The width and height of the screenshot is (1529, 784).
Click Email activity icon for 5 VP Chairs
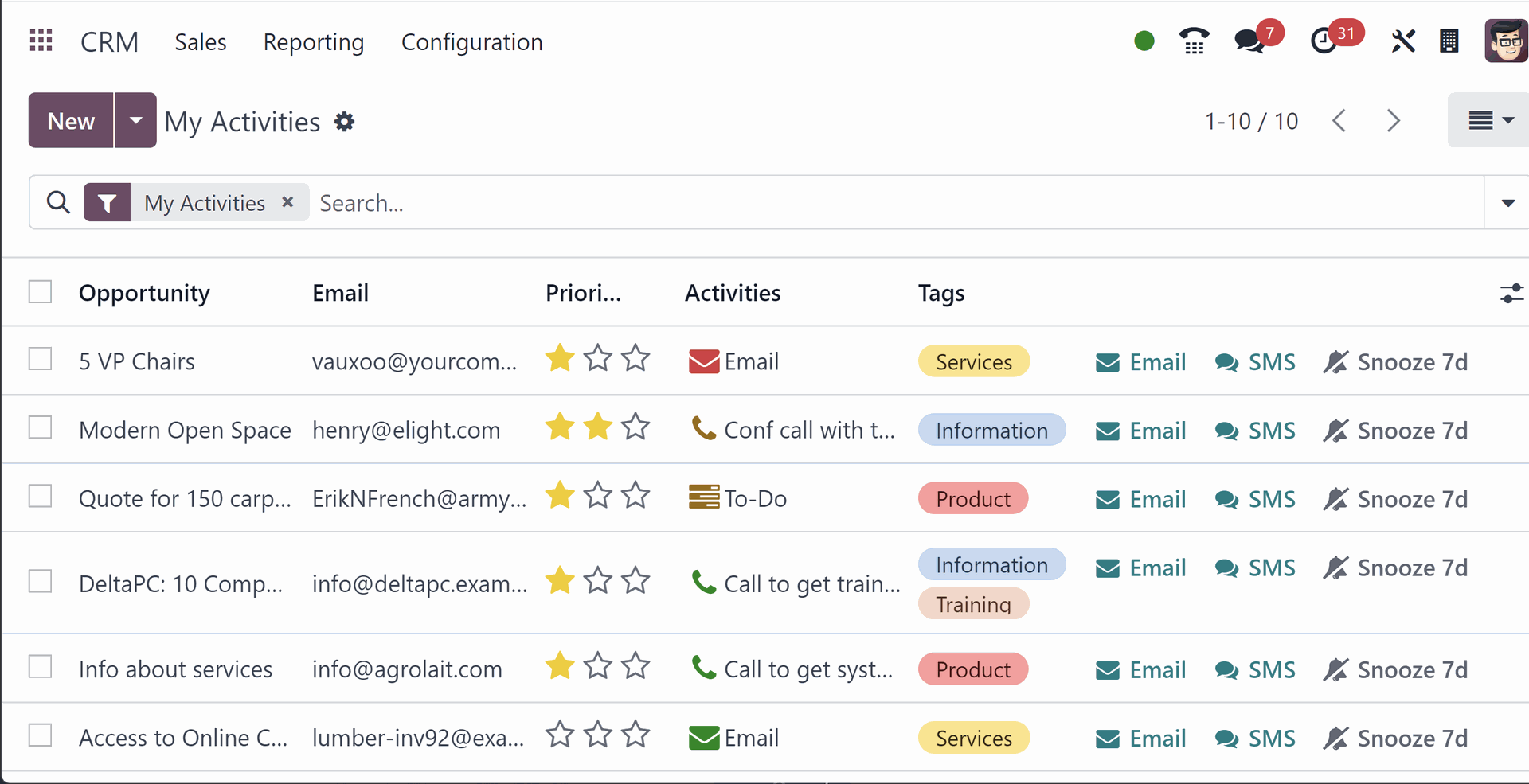(x=704, y=361)
